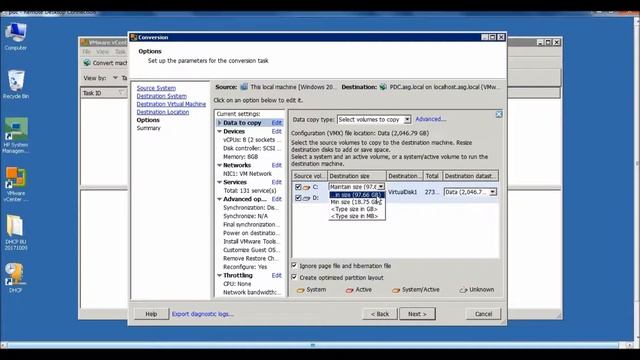Screen dimensions: 640x360
Task: Click the Task ID column header
Action: coord(104,93)
